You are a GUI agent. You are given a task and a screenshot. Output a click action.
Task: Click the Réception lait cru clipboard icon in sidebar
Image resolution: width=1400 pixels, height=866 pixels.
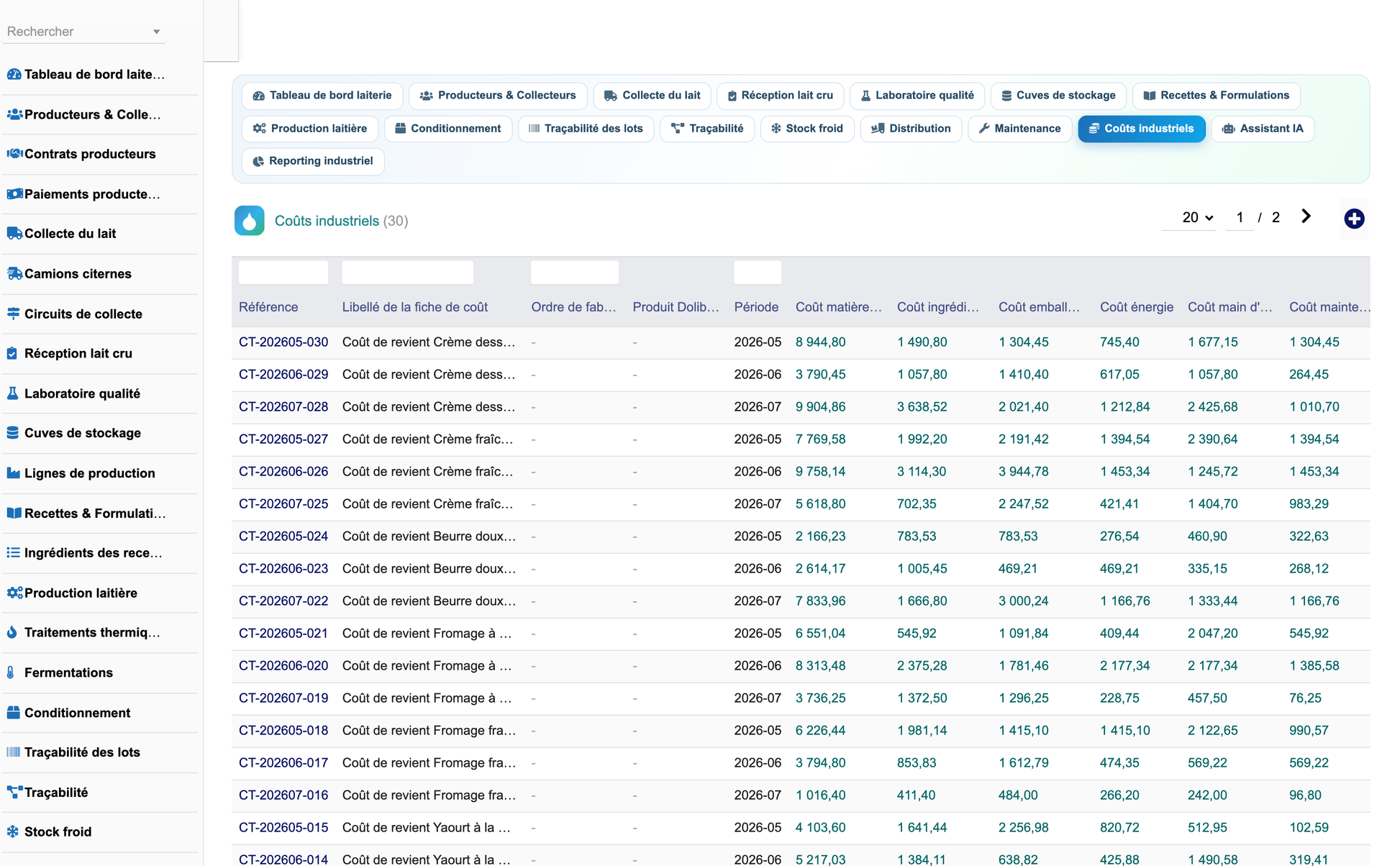click(x=12, y=353)
